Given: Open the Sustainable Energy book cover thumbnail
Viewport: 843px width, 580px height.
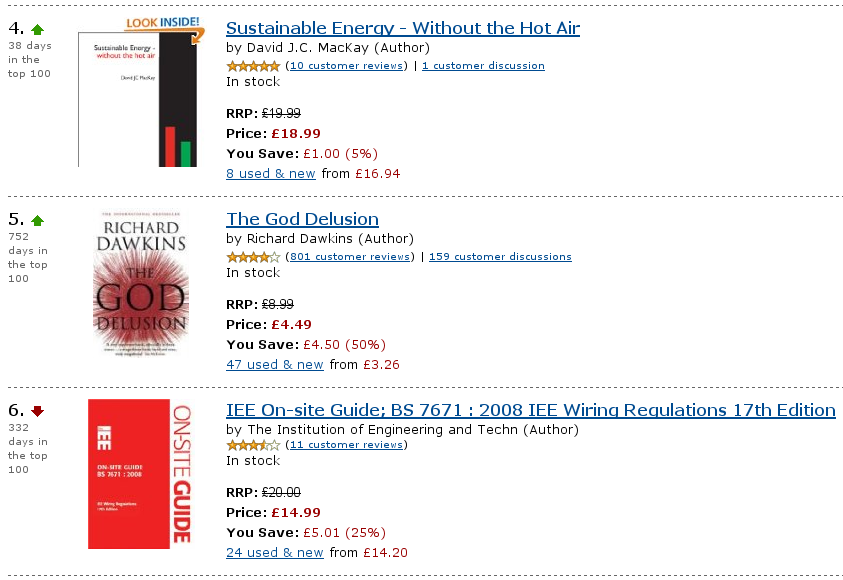Looking at the screenshot, I should point(138,99).
